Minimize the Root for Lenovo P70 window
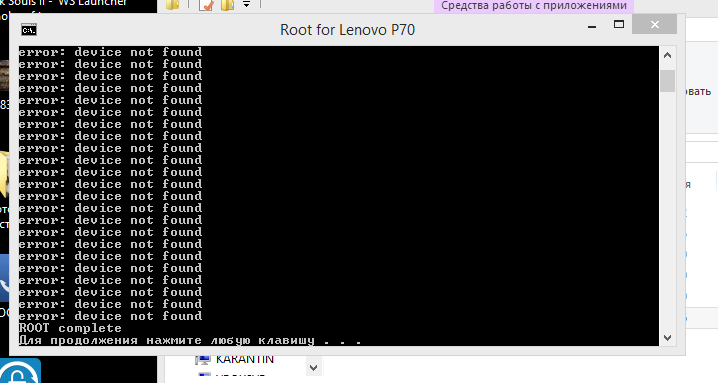The height and width of the screenshot is (383, 718). pos(592,25)
